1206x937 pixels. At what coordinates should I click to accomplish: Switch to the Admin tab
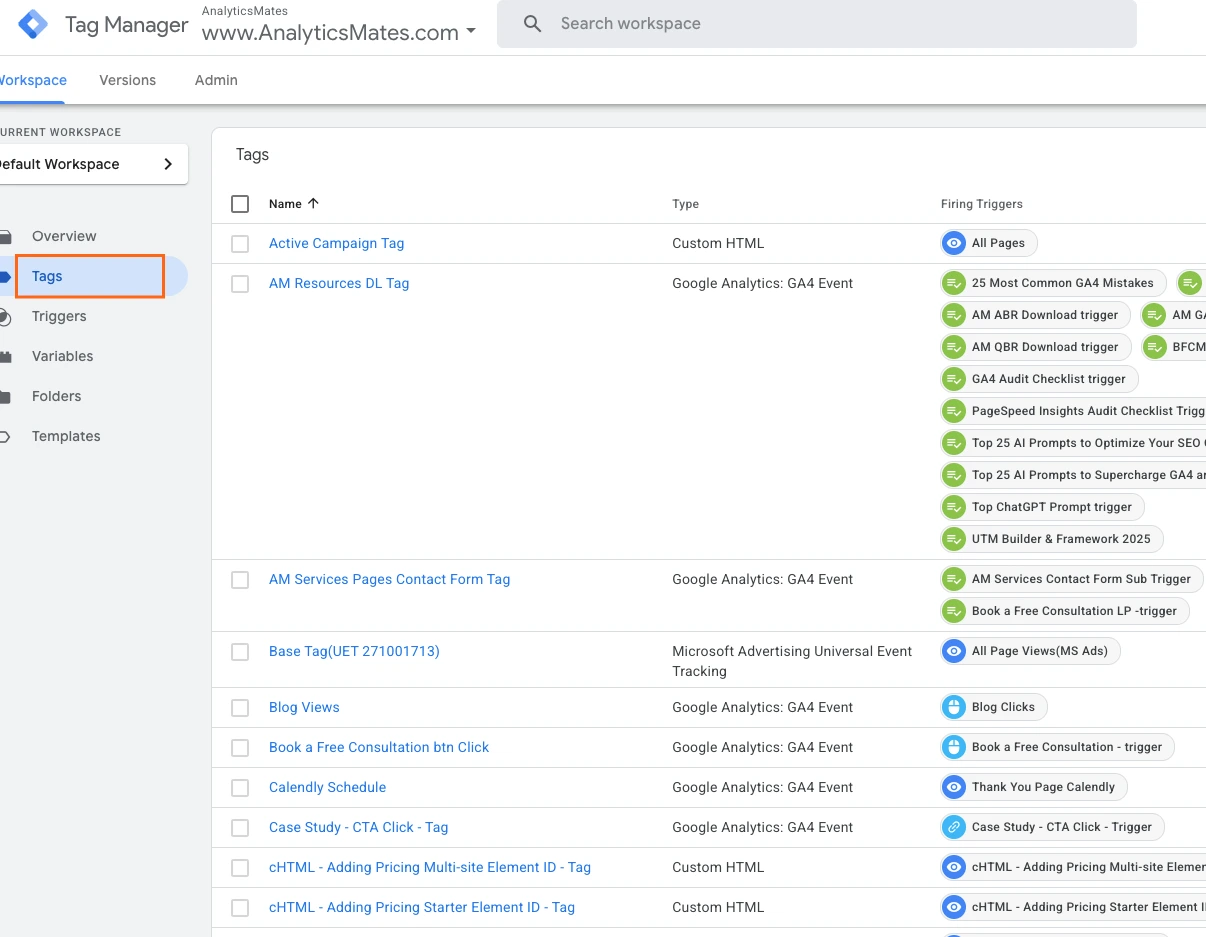click(x=216, y=80)
